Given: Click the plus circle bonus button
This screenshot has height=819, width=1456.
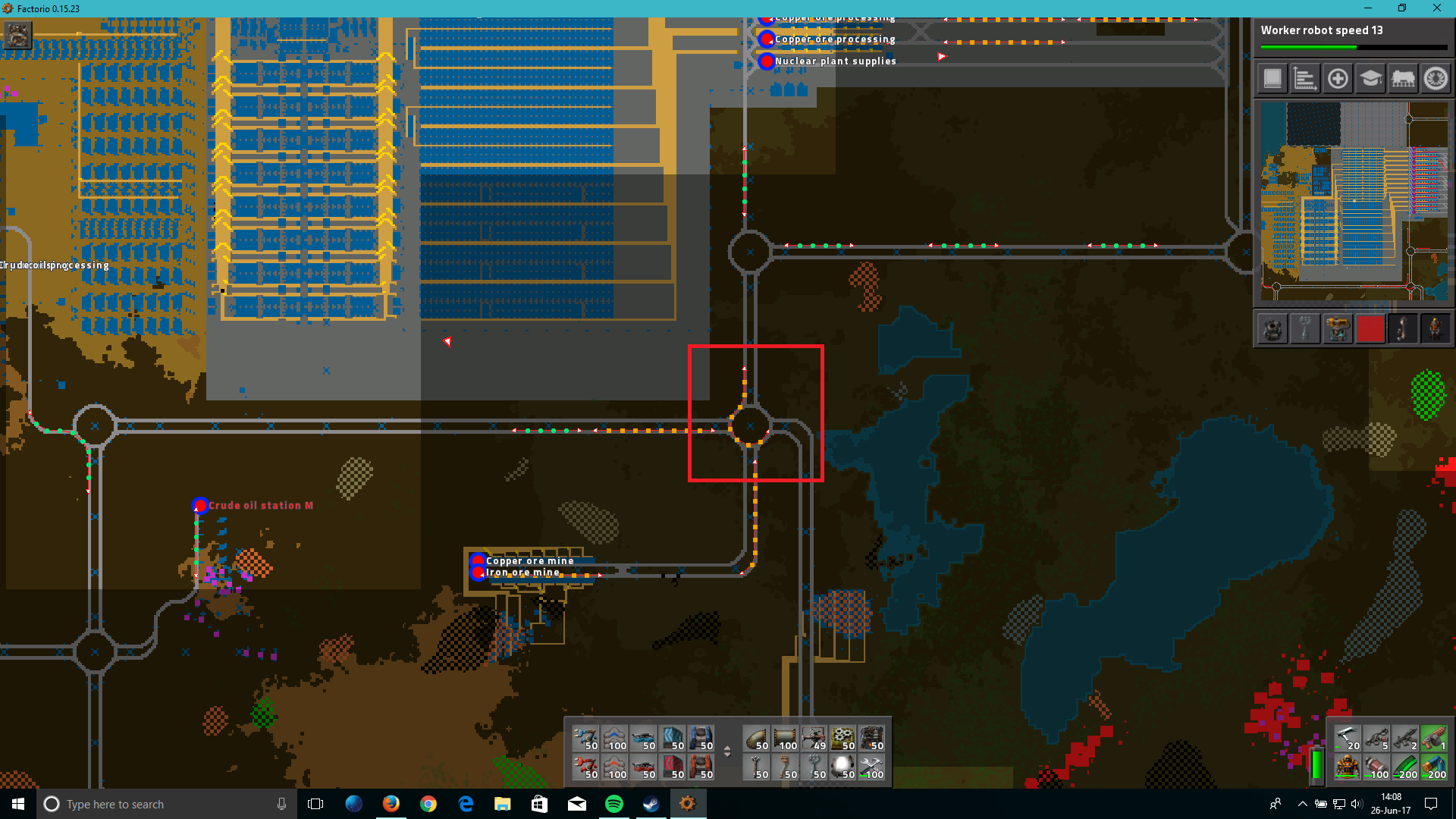Looking at the screenshot, I should 1338,78.
